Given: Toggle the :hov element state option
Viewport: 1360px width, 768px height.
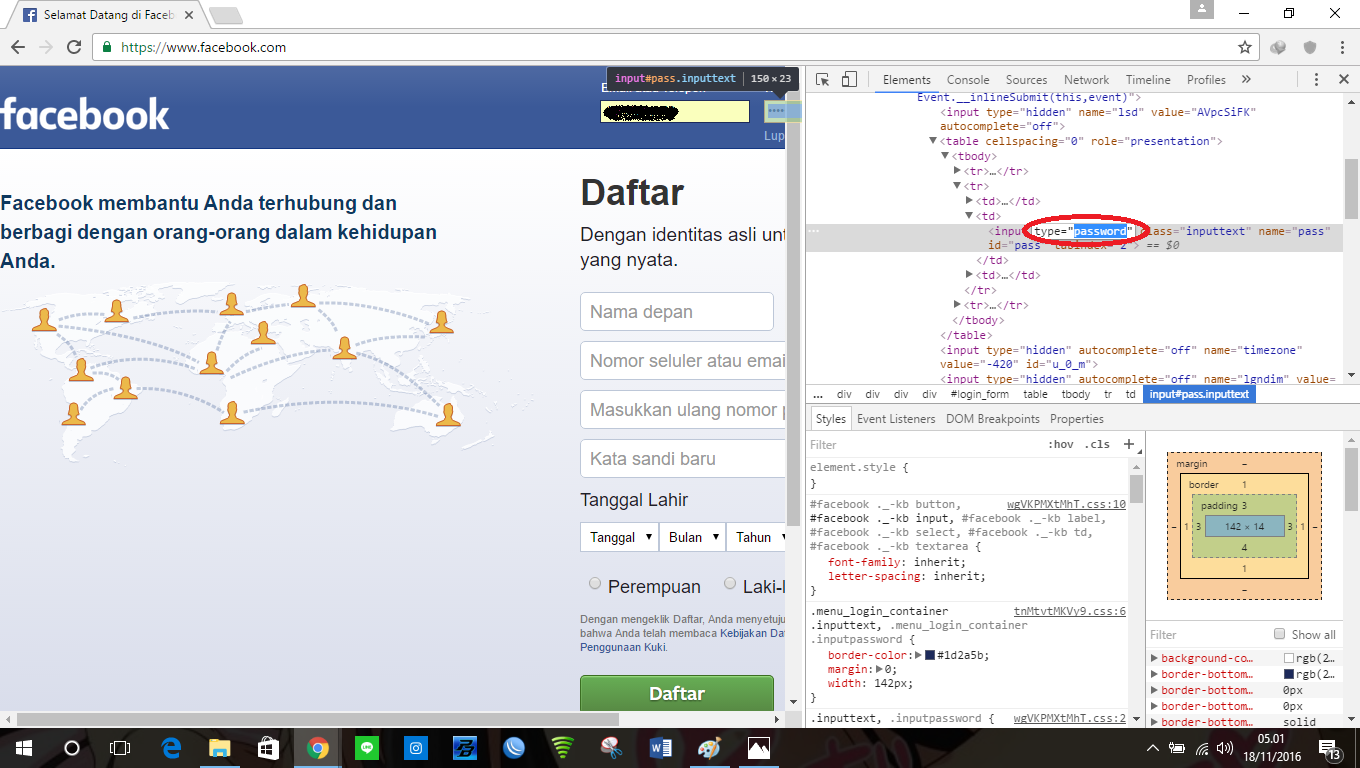Looking at the screenshot, I should 1060,444.
